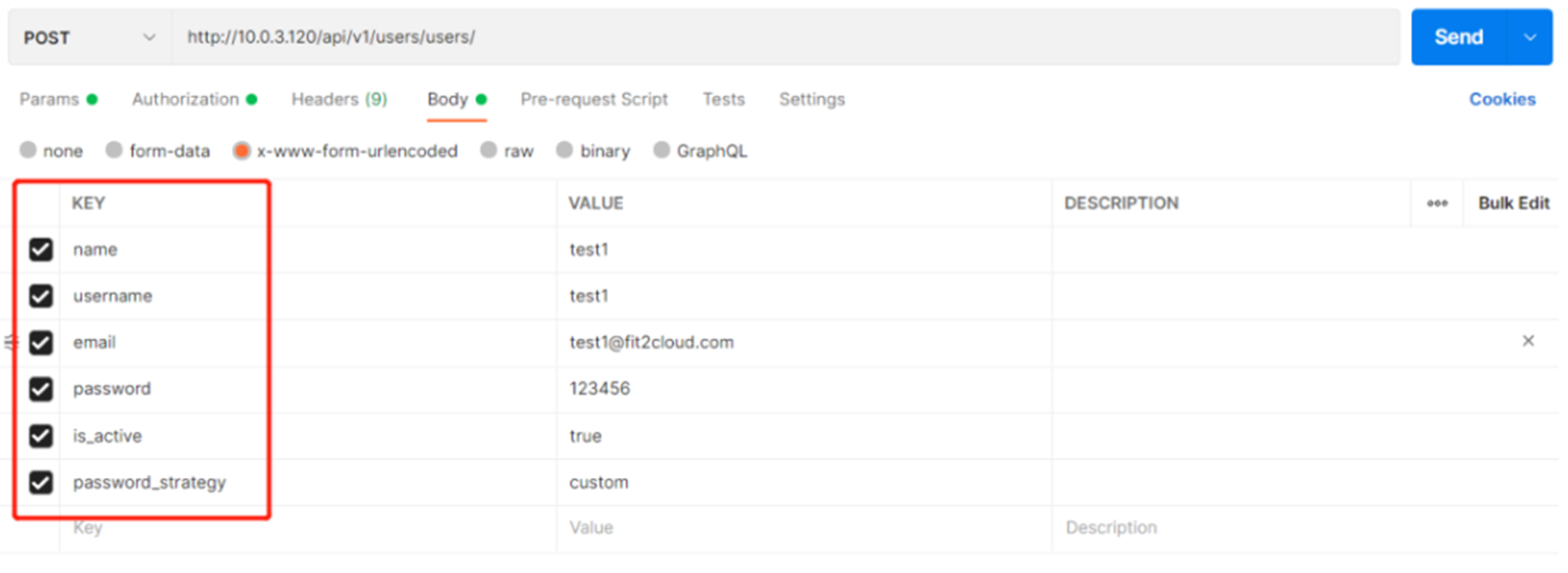Image resolution: width=1568 pixels, height=573 pixels.
Task: Click the request URL input field
Action: [784, 37]
